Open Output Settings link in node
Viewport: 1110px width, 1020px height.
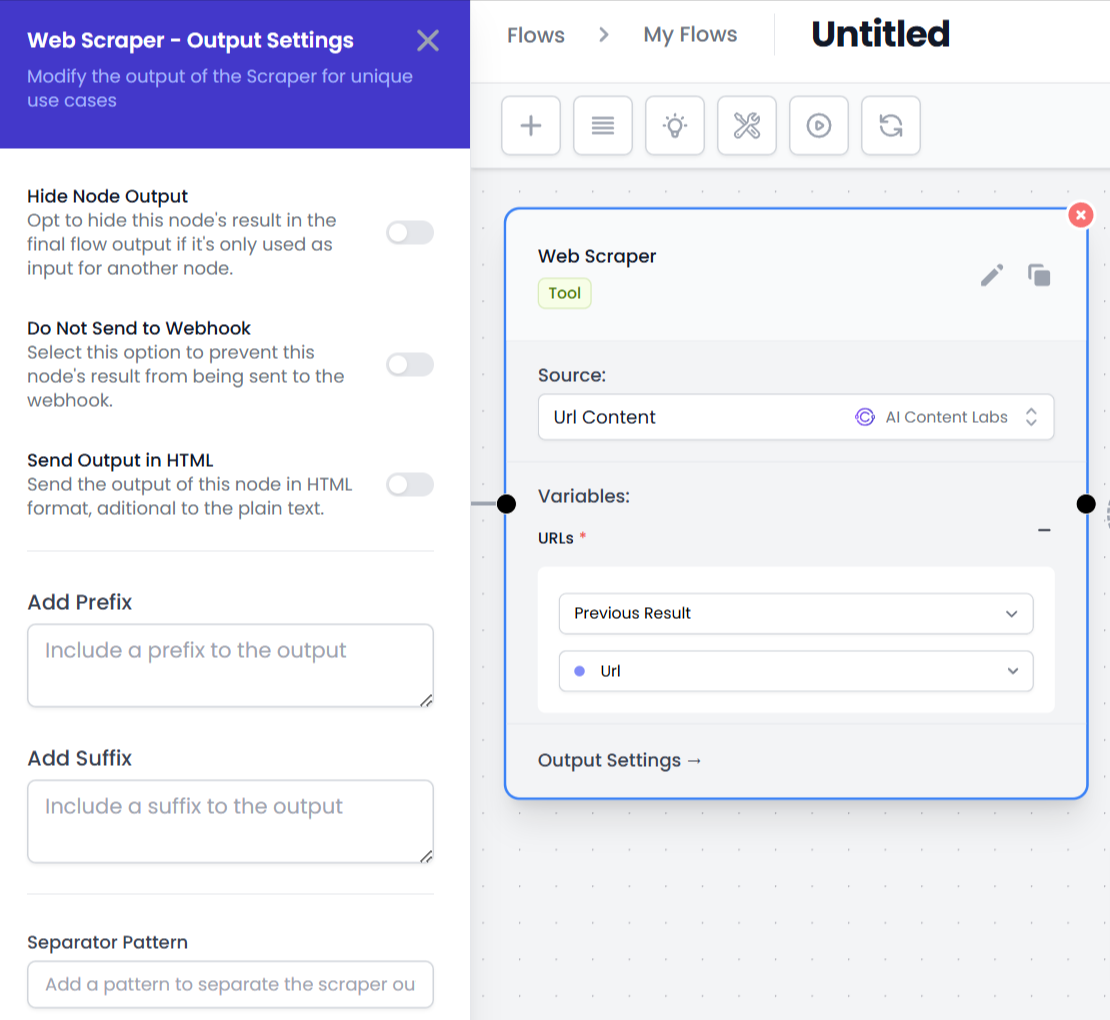click(619, 760)
